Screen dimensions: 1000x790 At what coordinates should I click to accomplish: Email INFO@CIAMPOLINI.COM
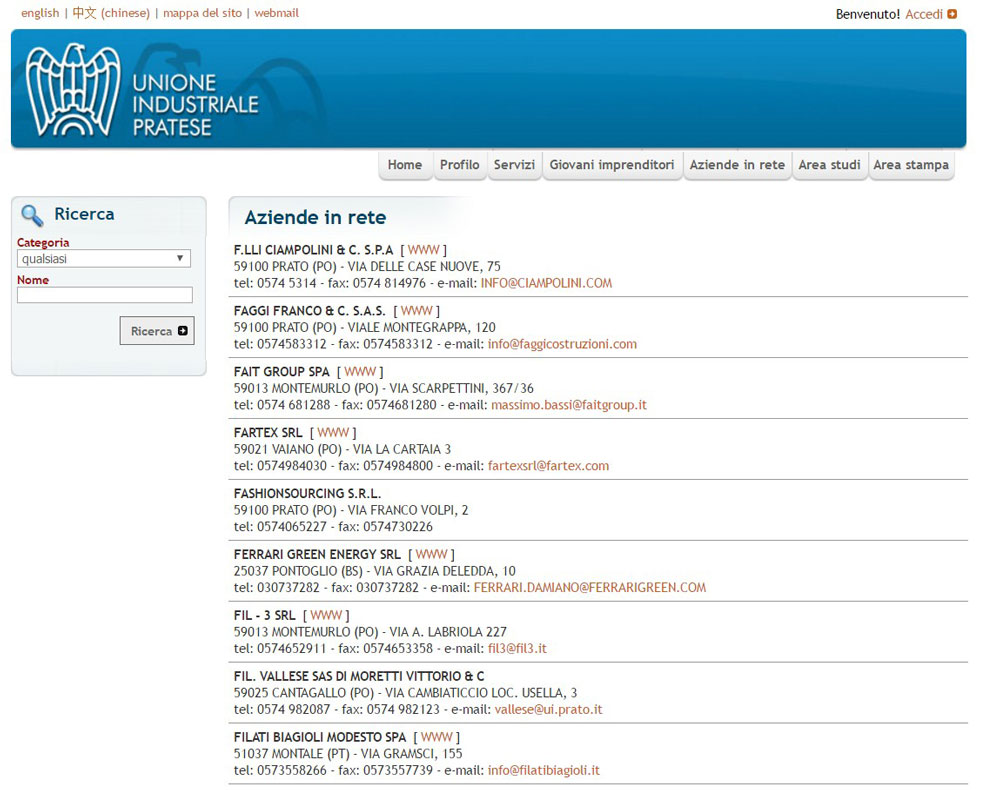coord(546,283)
